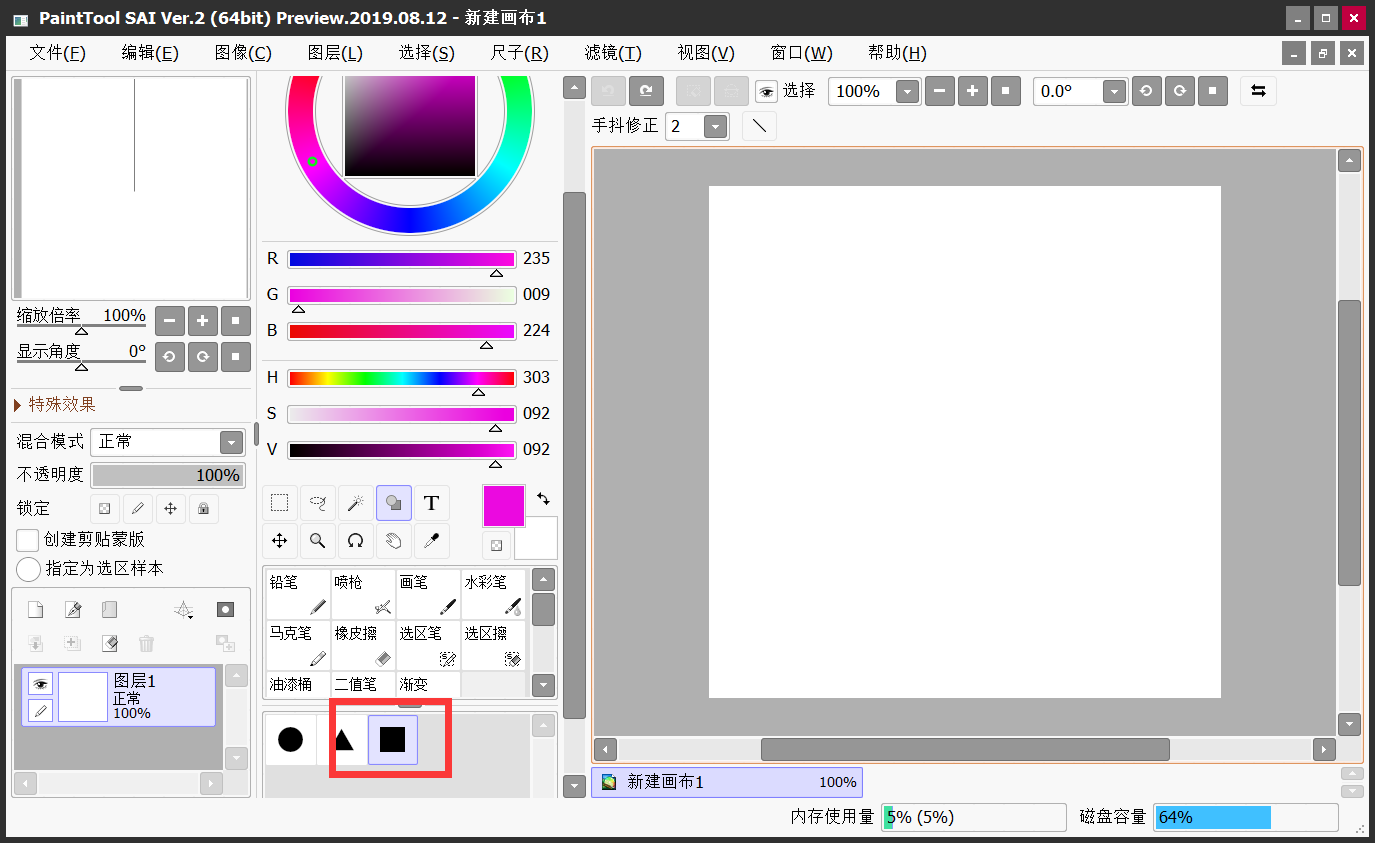Open the 编辑(E) menu
Screen dimensions: 1375x843
150,53
